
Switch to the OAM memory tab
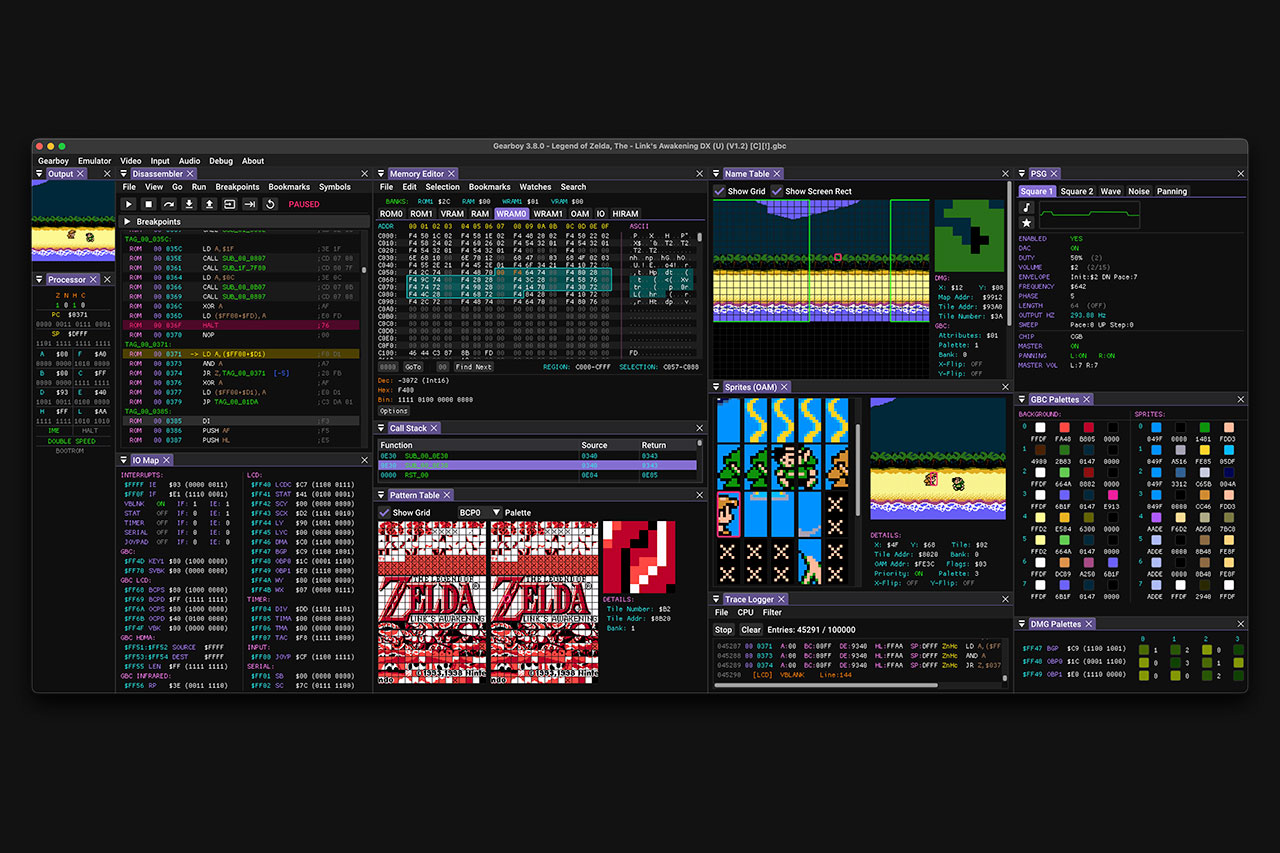(579, 214)
